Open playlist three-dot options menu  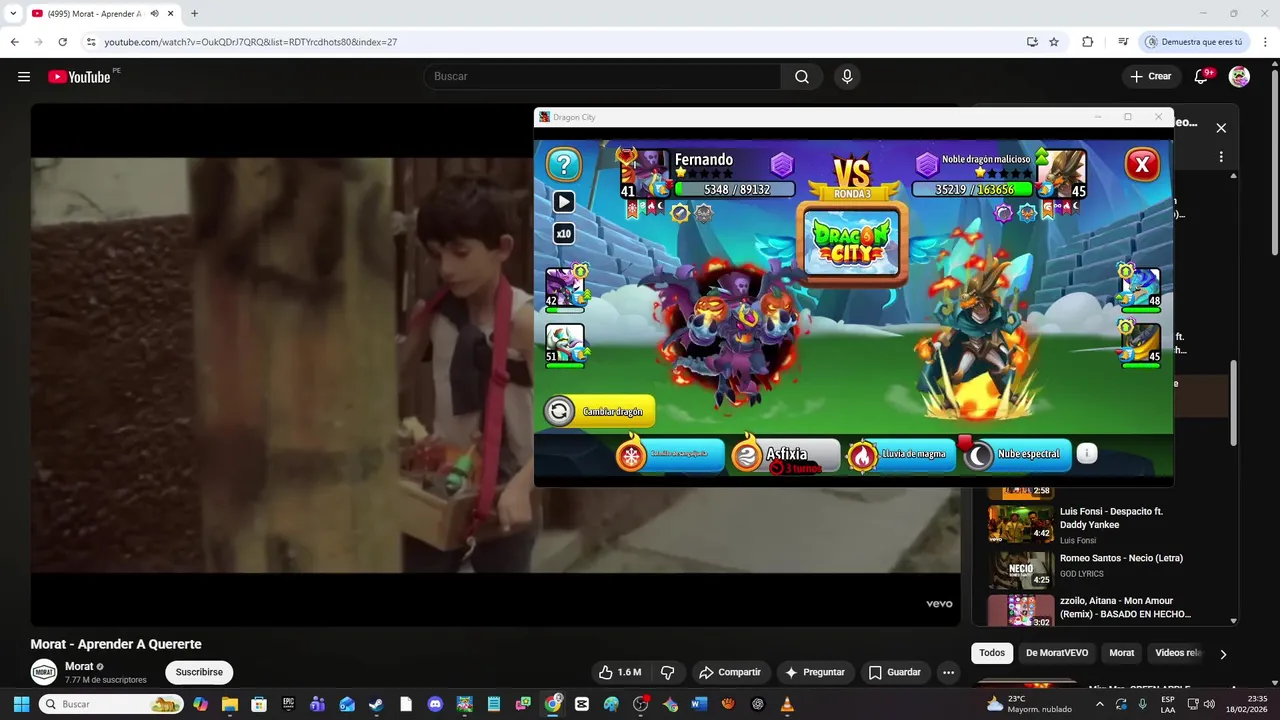coord(1221,157)
